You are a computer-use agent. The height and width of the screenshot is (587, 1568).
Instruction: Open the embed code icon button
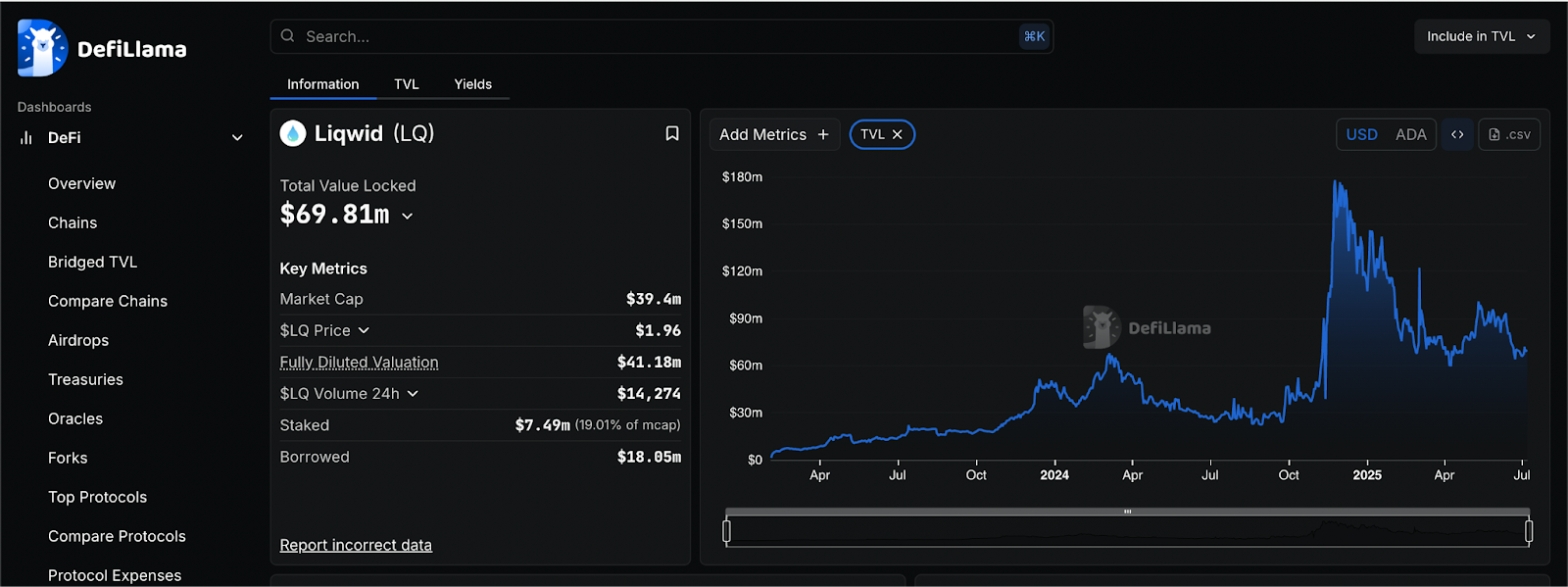pyautogui.click(x=1457, y=134)
